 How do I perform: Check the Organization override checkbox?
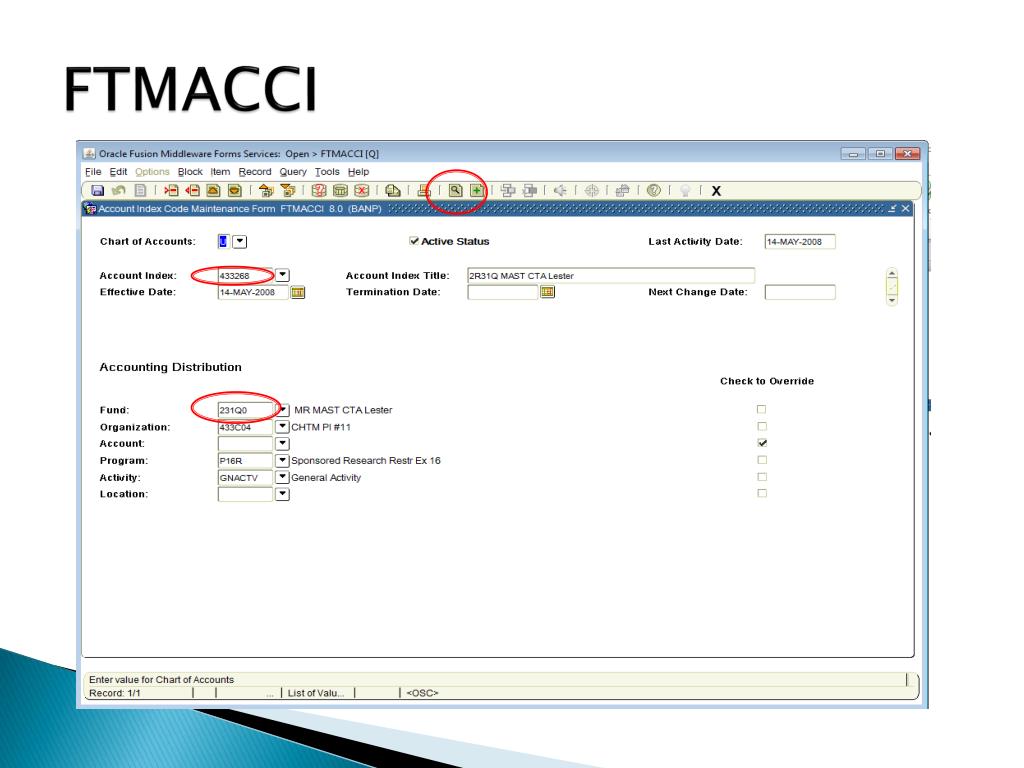(761, 426)
